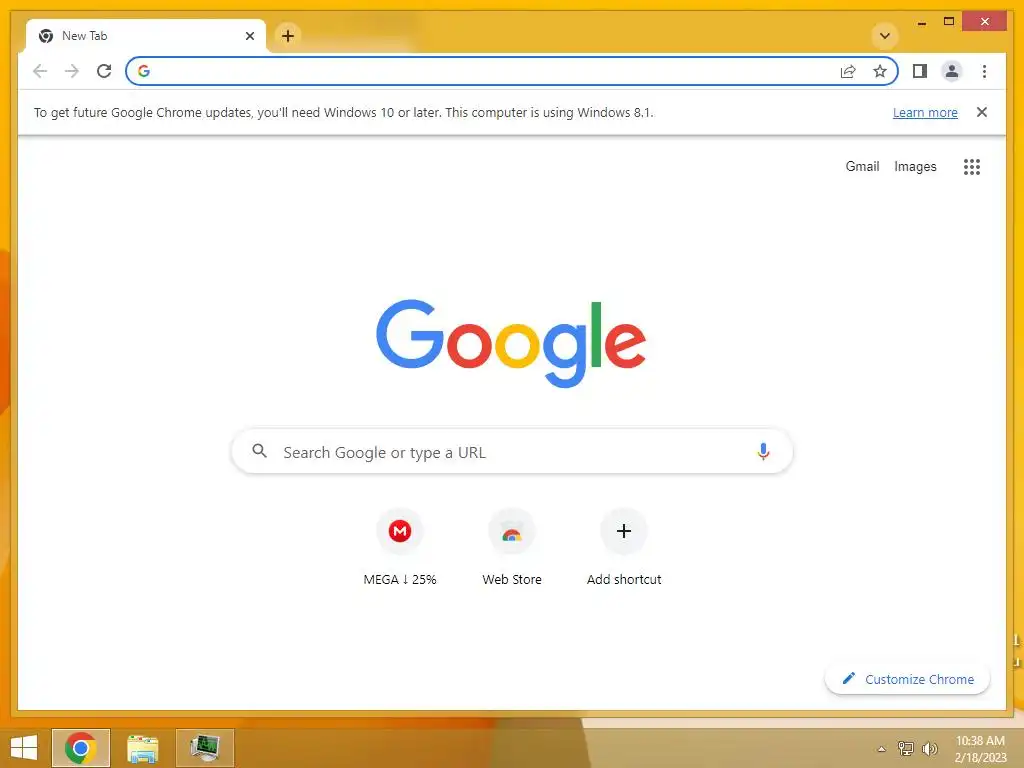Click the Chrome taskbar icon

tap(81, 748)
